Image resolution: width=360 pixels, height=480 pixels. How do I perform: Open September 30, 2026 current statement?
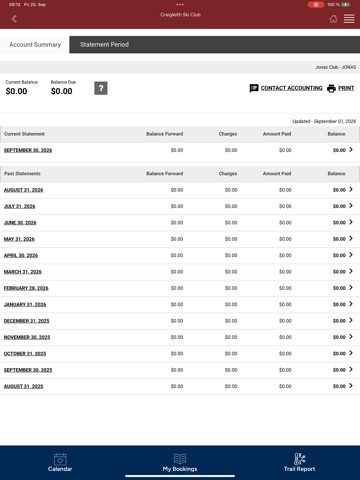[28, 150]
